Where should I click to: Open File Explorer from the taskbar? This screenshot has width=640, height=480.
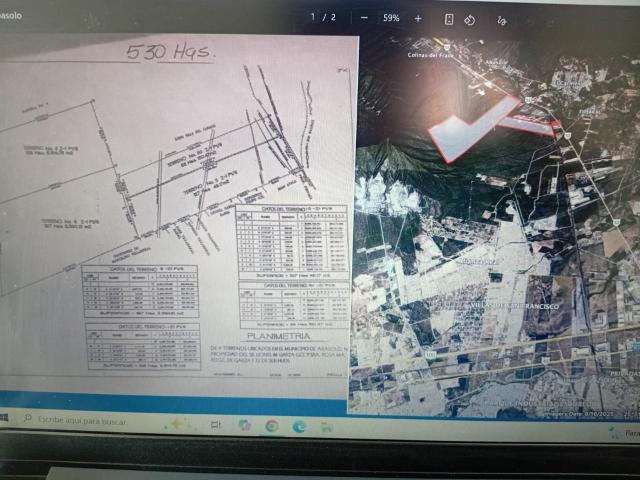click(327, 427)
